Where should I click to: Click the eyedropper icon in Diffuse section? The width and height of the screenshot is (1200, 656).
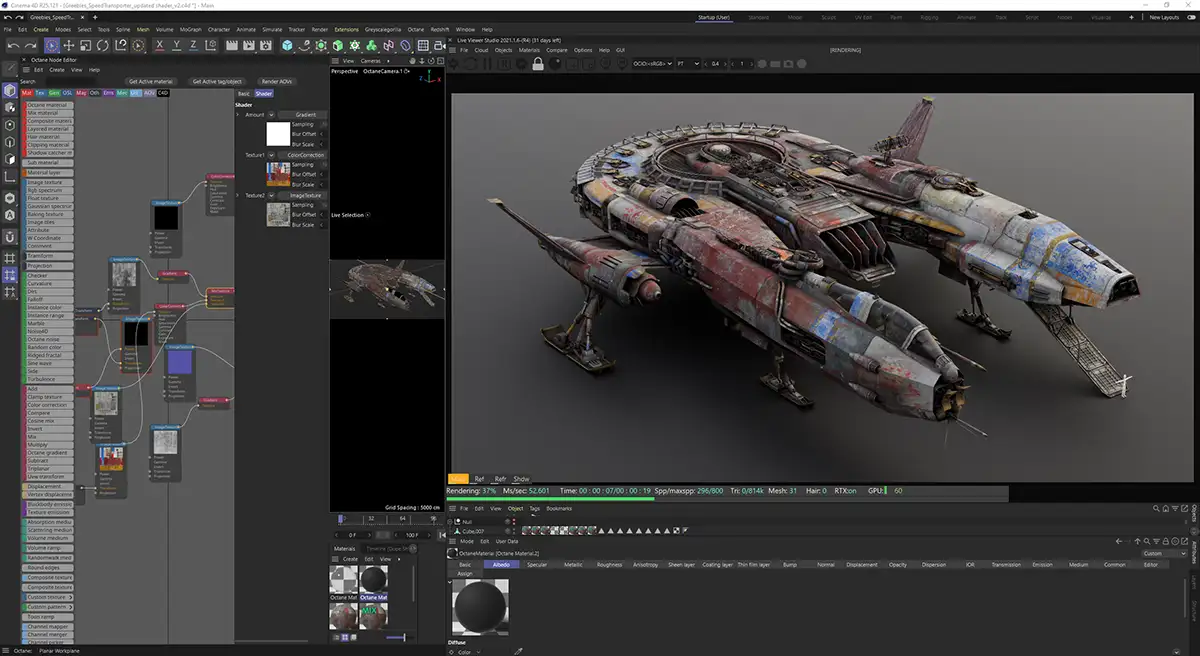point(518,651)
